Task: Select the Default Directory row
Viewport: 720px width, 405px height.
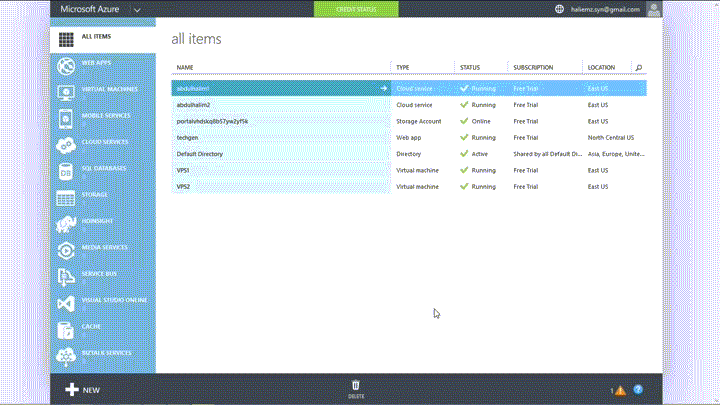Action: (x=409, y=154)
